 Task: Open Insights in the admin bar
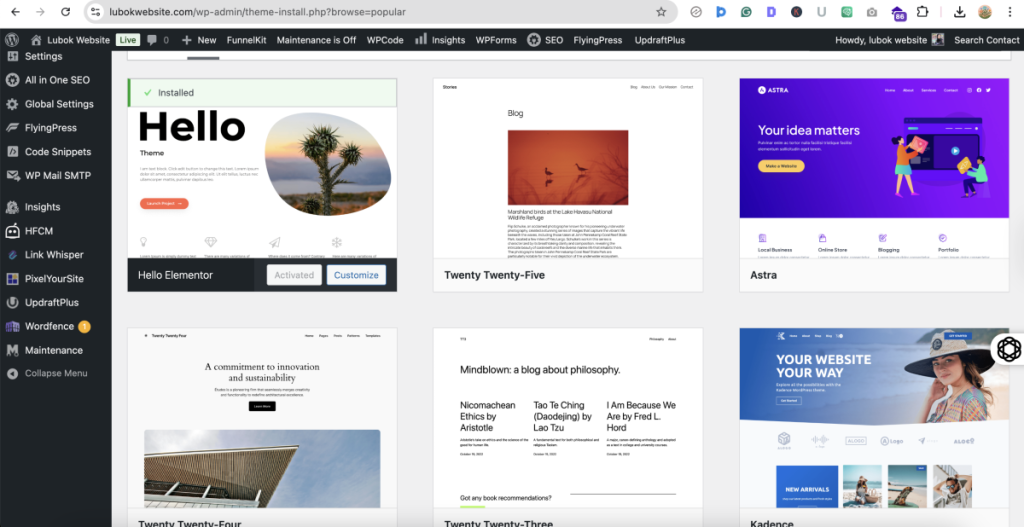click(440, 40)
